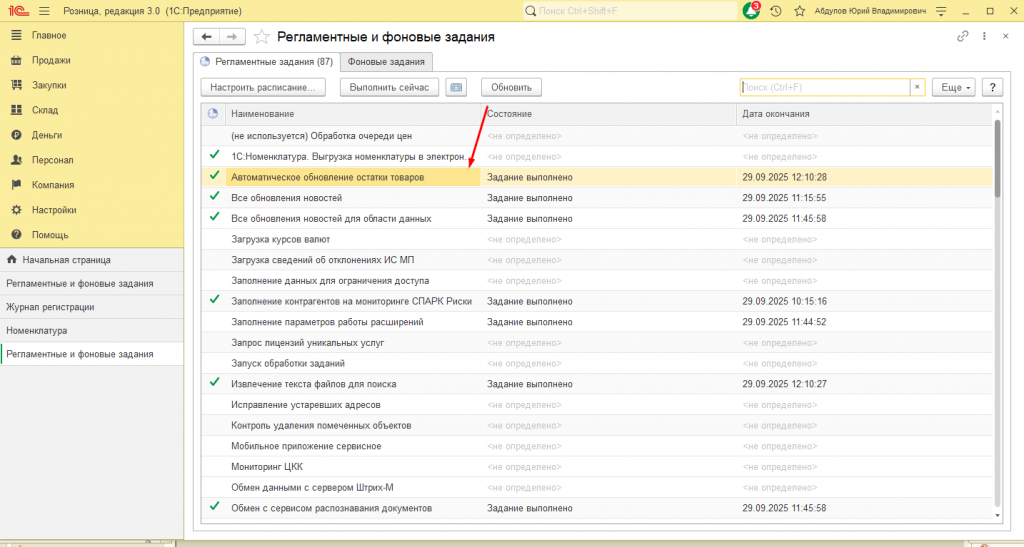Open service settings lines icon in title bar
This screenshot has width=1024, height=547.
(x=941, y=11)
